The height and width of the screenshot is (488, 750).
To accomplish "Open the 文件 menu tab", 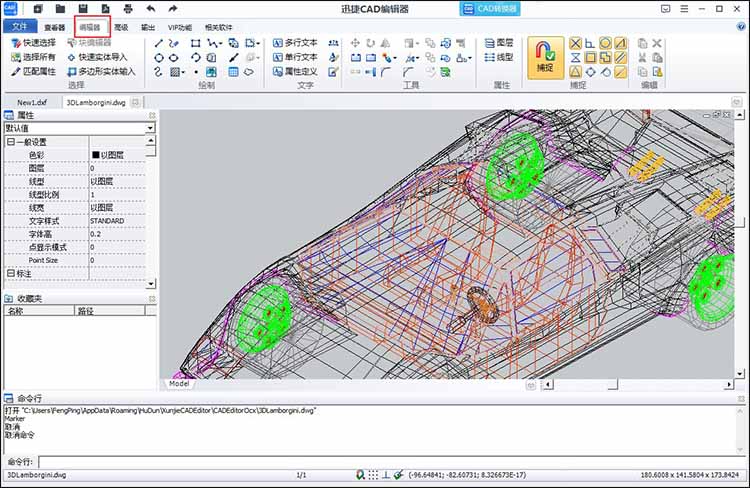I will (20, 27).
